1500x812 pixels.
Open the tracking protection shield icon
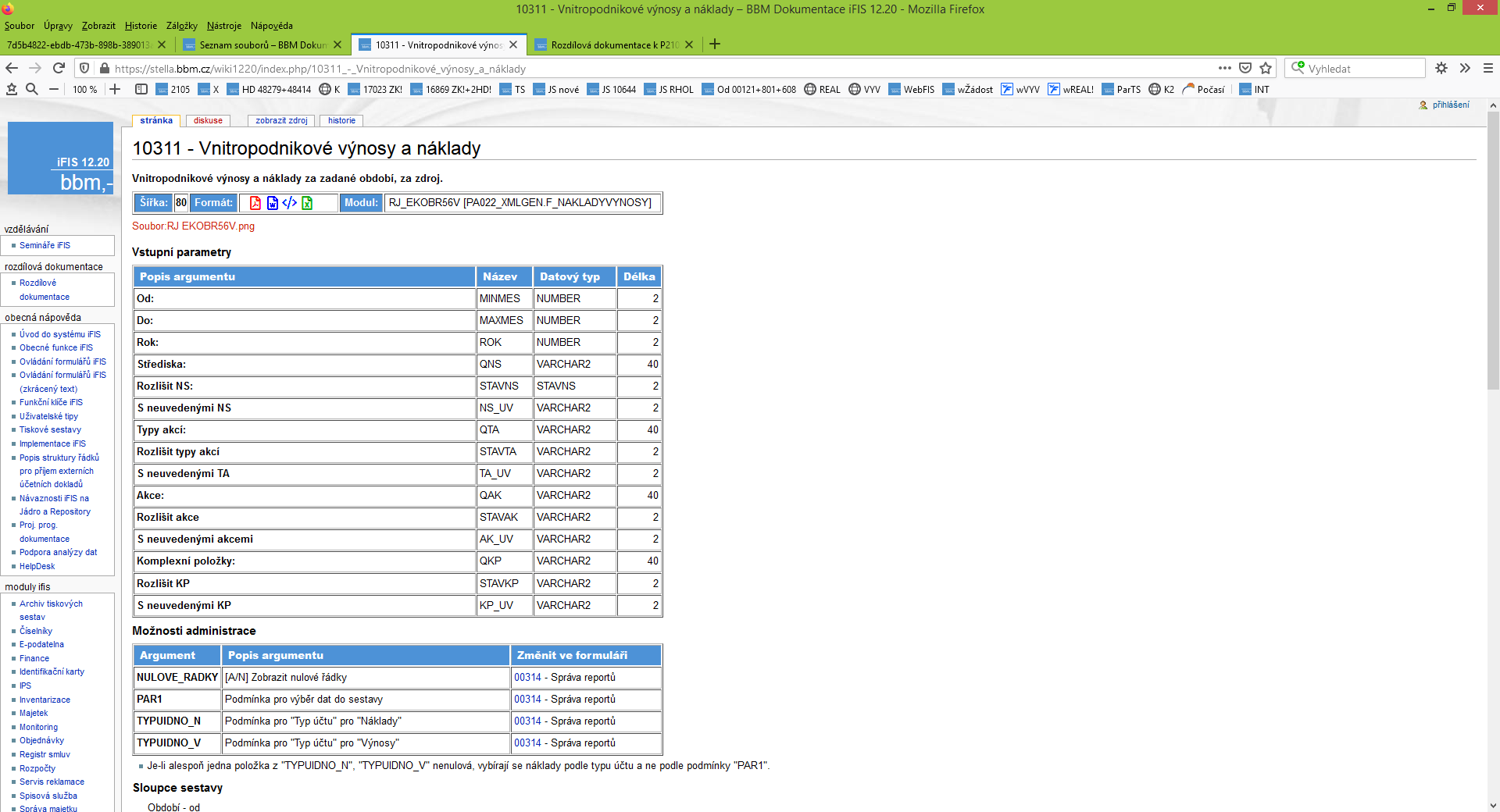pos(85,69)
